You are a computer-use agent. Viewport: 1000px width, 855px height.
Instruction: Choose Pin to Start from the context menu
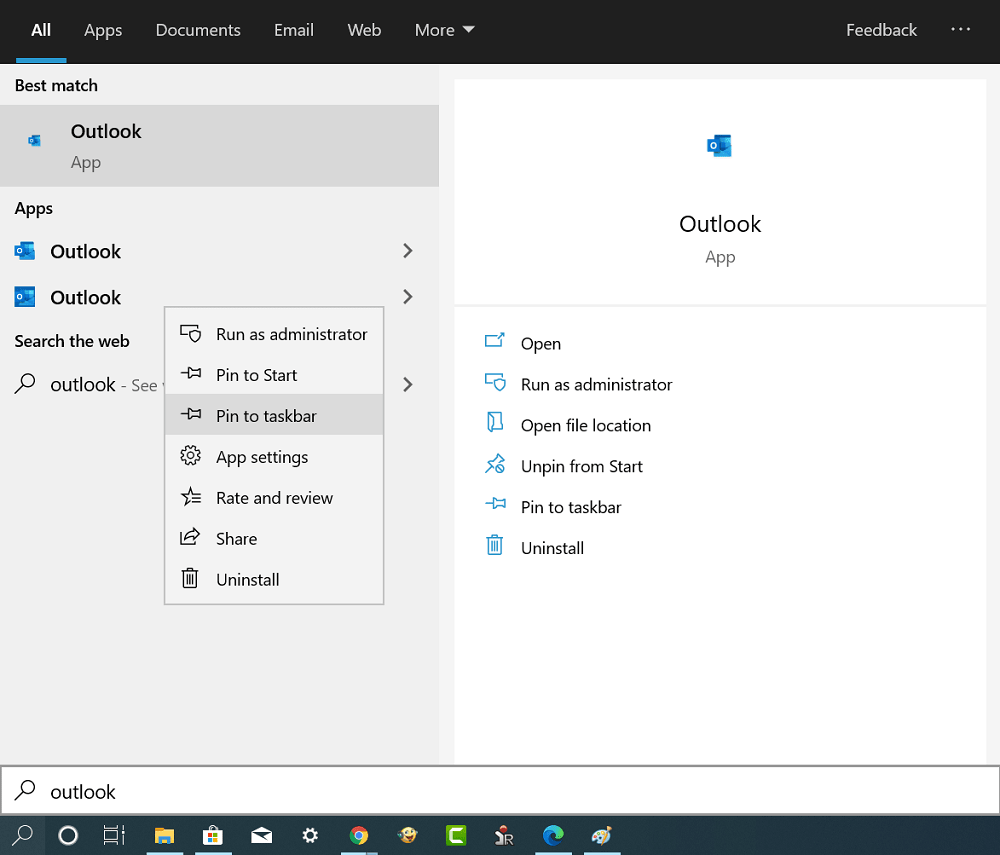[274, 375]
